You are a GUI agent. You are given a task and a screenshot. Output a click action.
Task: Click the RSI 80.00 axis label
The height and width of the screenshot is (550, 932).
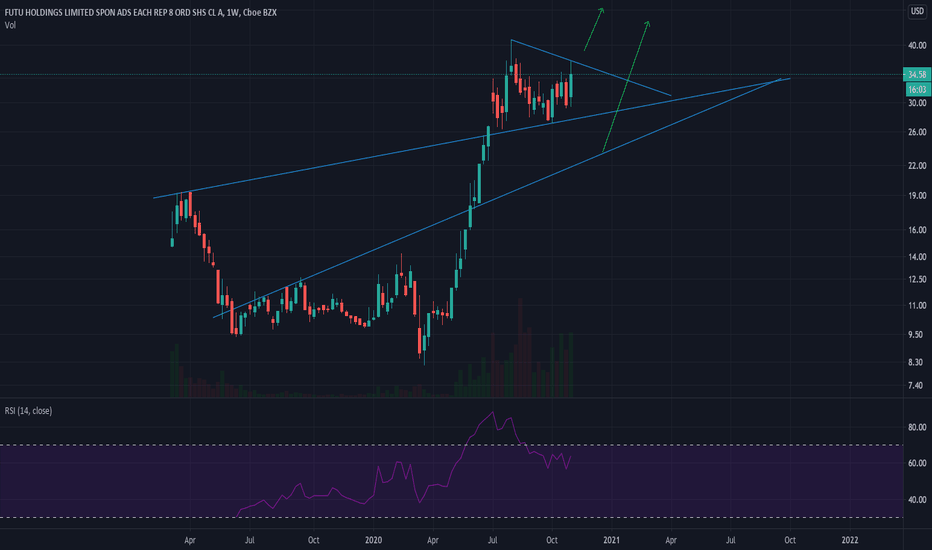917,427
